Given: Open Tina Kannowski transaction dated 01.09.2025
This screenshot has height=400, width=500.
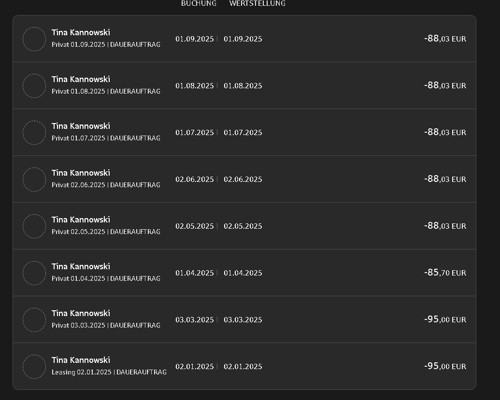Looking at the screenshot, I should (x=244, y=39).
